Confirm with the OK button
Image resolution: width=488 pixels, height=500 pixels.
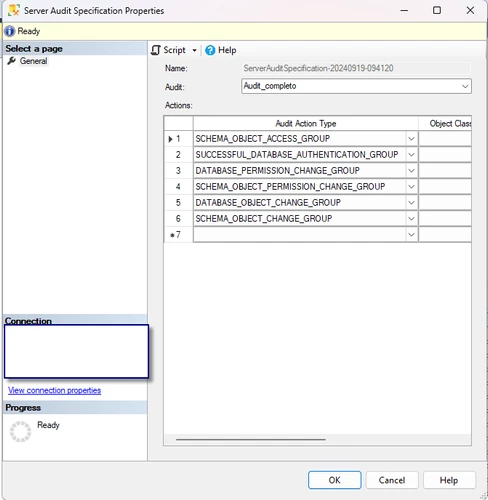335,480
